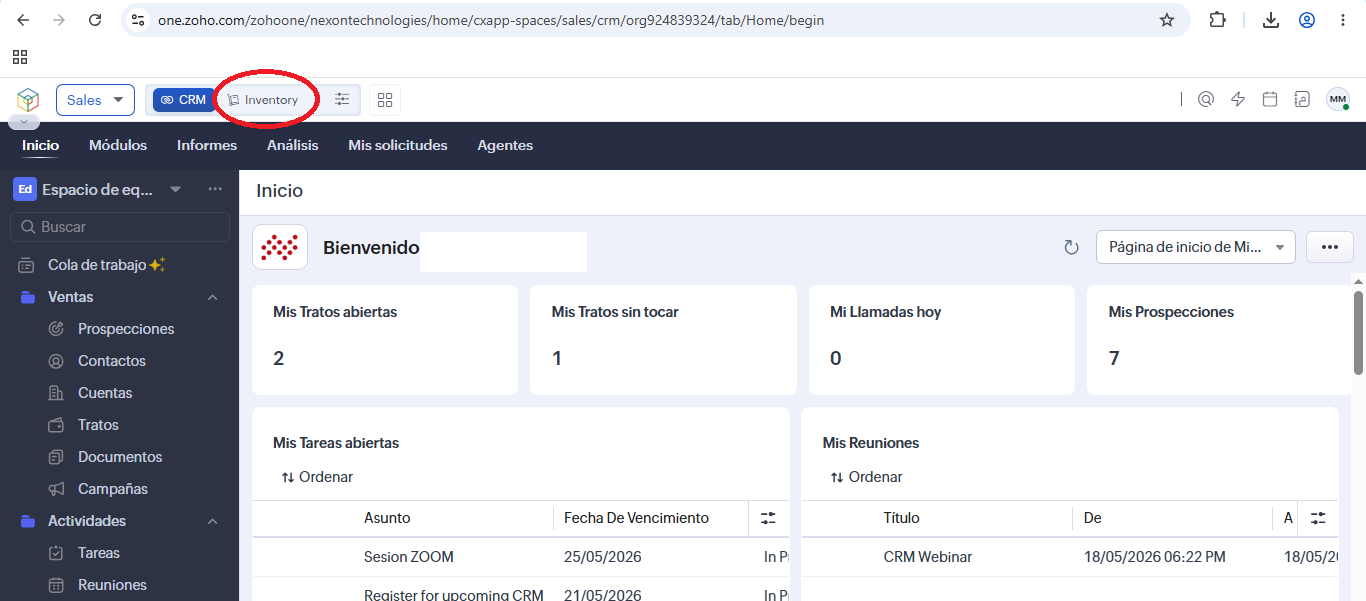Viewport: 1366px width, 601px height.
Task: Open Mis solicitudes menu
Action: (x=398, y=145)
